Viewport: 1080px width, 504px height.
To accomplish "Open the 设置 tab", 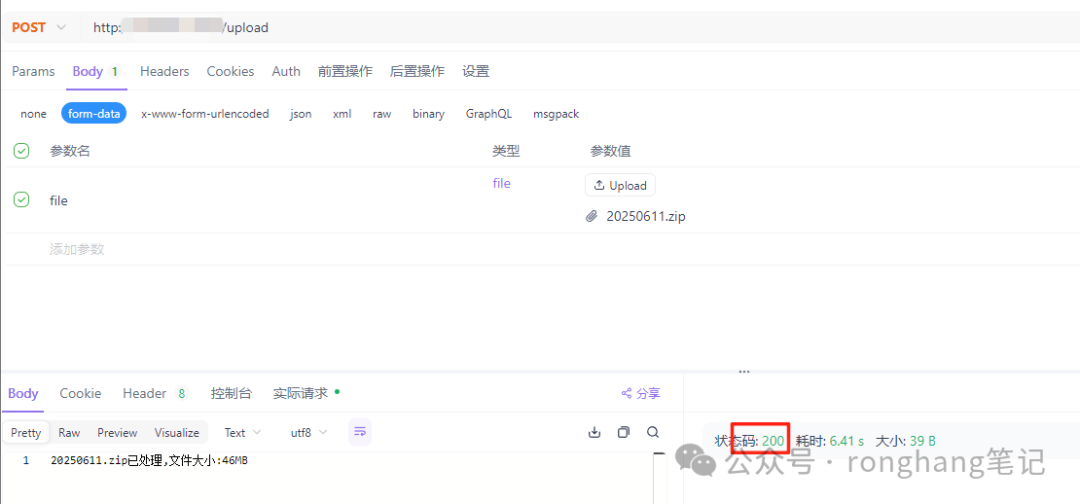I will 475,71.
